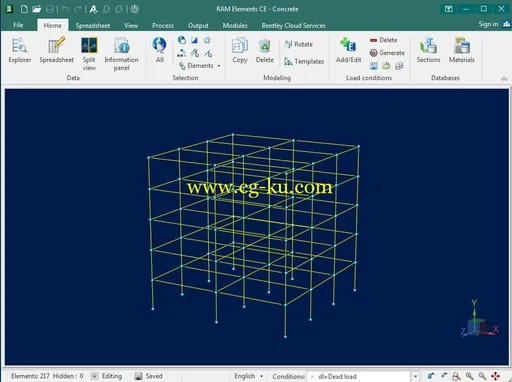512x382 pixels.
Task: Click the zoom out magnifier in status bar
Action: [482, 376]
